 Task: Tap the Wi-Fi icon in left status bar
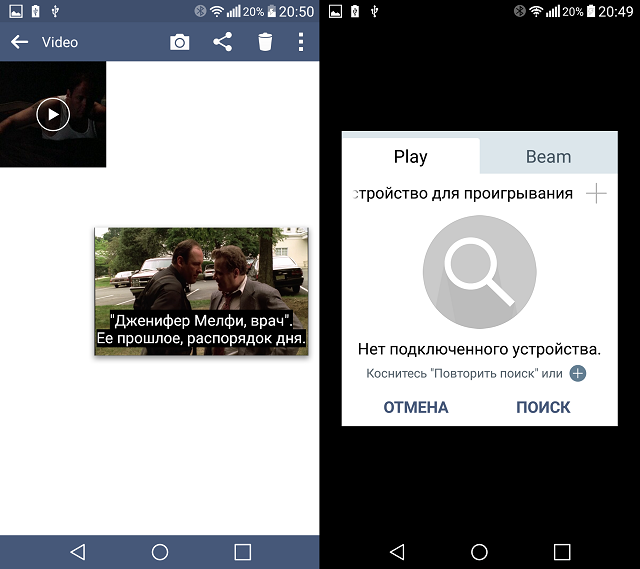[217, 11]
